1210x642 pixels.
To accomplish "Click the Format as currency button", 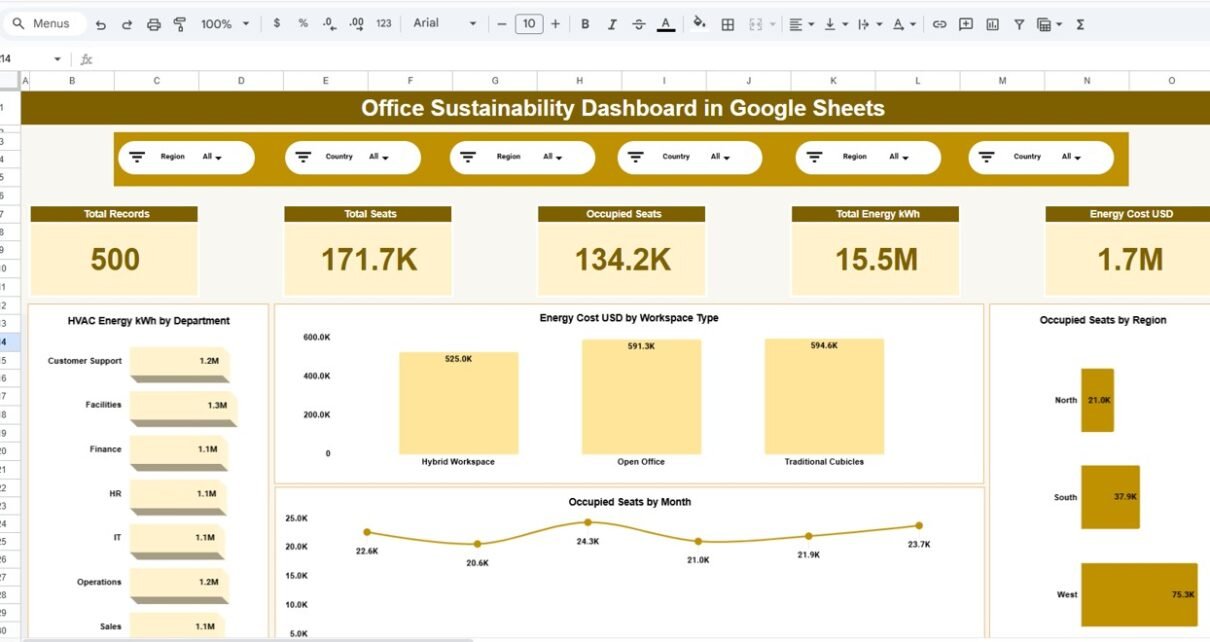I will [x=277, y=24].
